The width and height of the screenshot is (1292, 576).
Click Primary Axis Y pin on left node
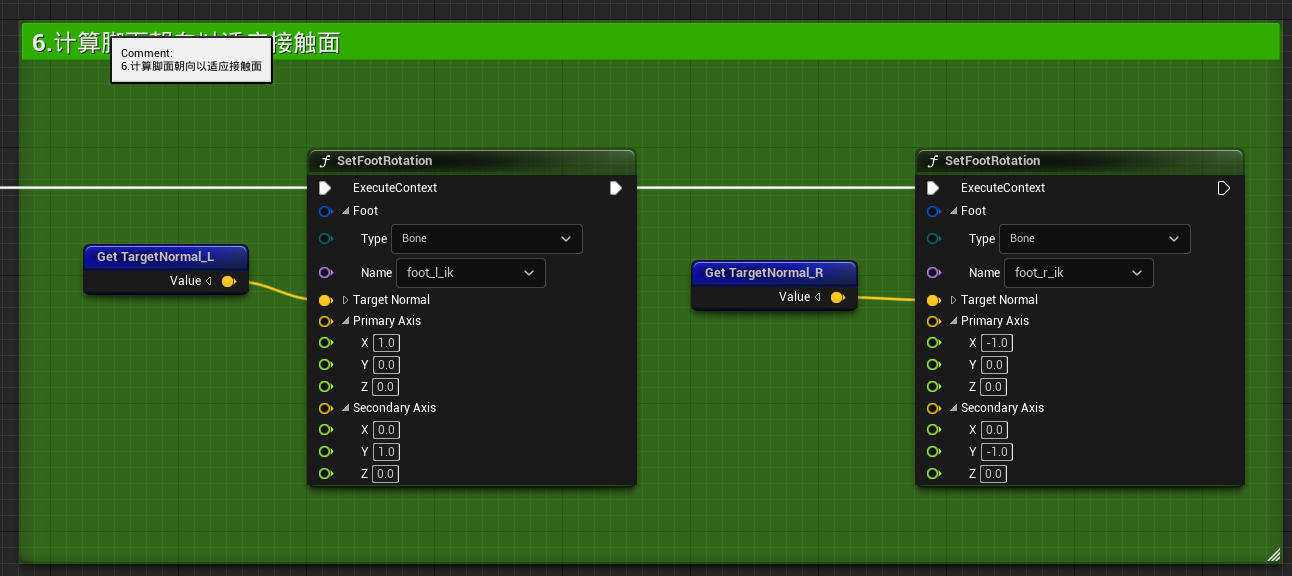point(325,365)
